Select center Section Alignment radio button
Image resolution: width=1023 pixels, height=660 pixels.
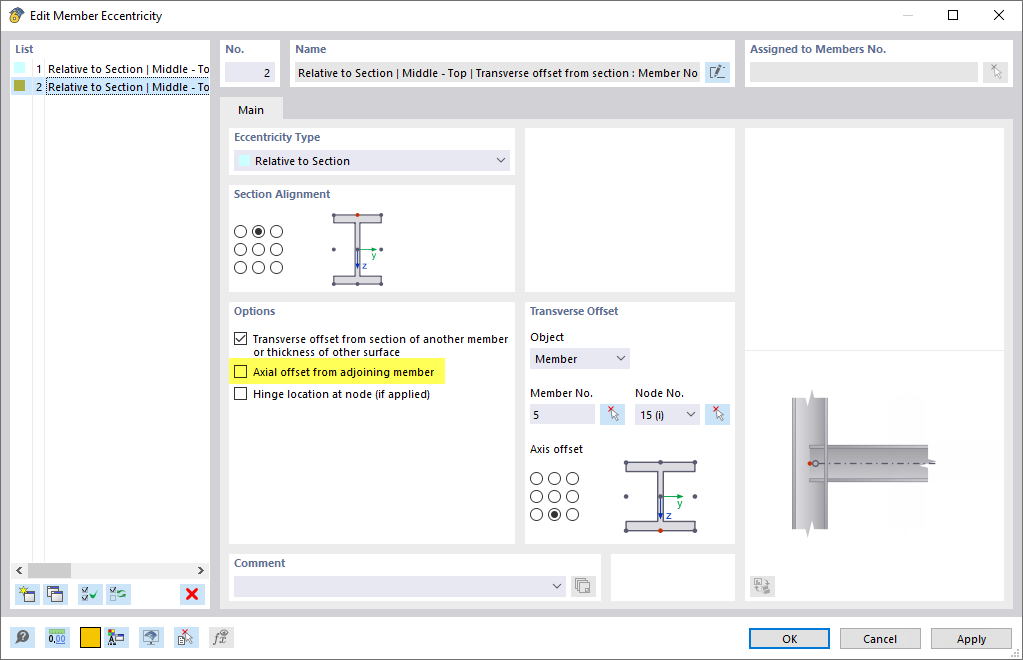click(x=258, y=249)
